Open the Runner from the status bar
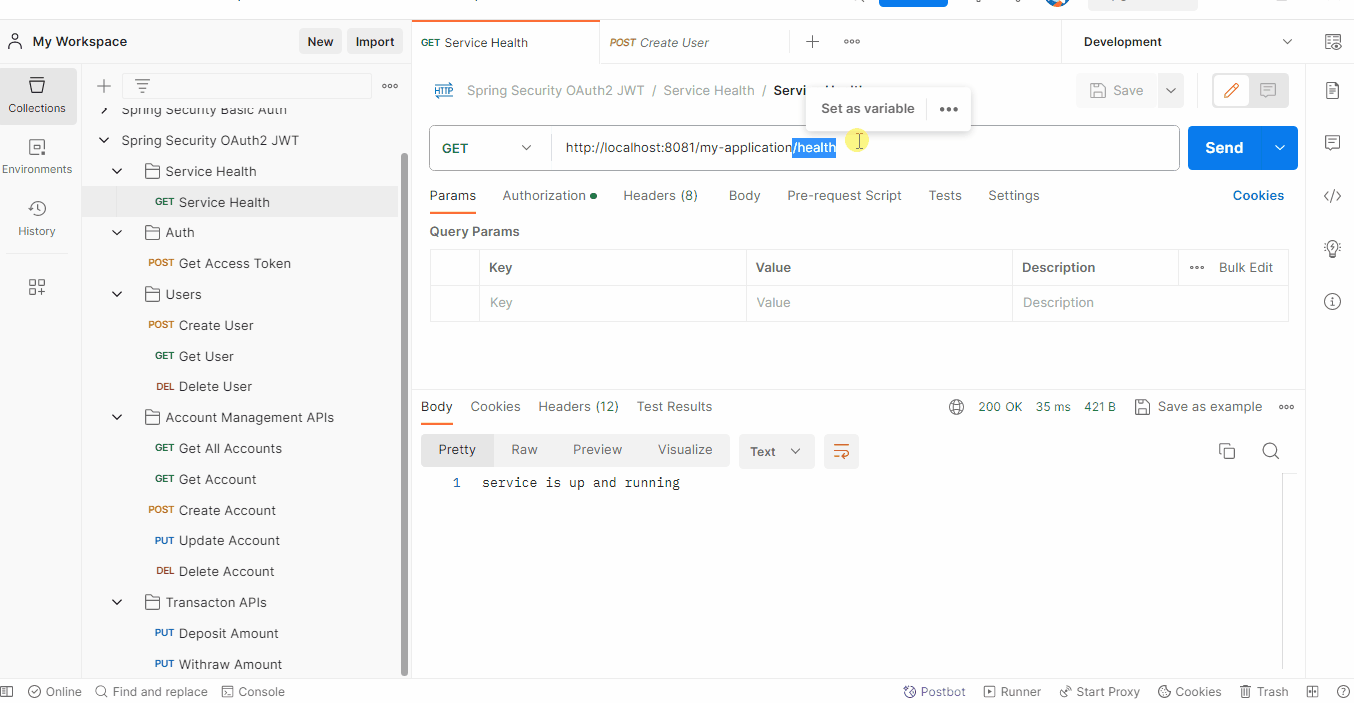The height and width of the screenshot is (703, 1354). 1012,692
